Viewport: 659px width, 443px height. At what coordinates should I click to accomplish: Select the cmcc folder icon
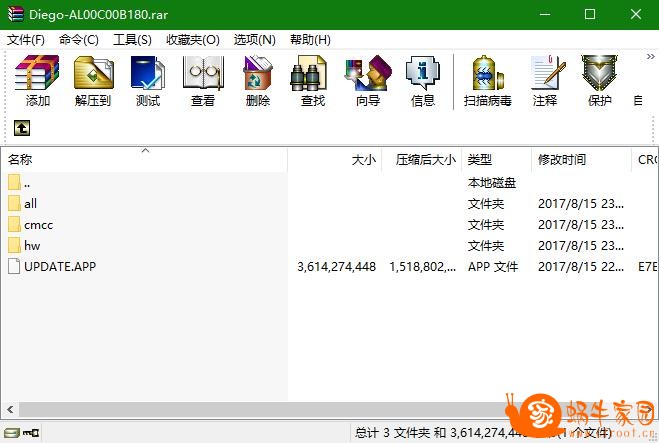coord(14,224)
